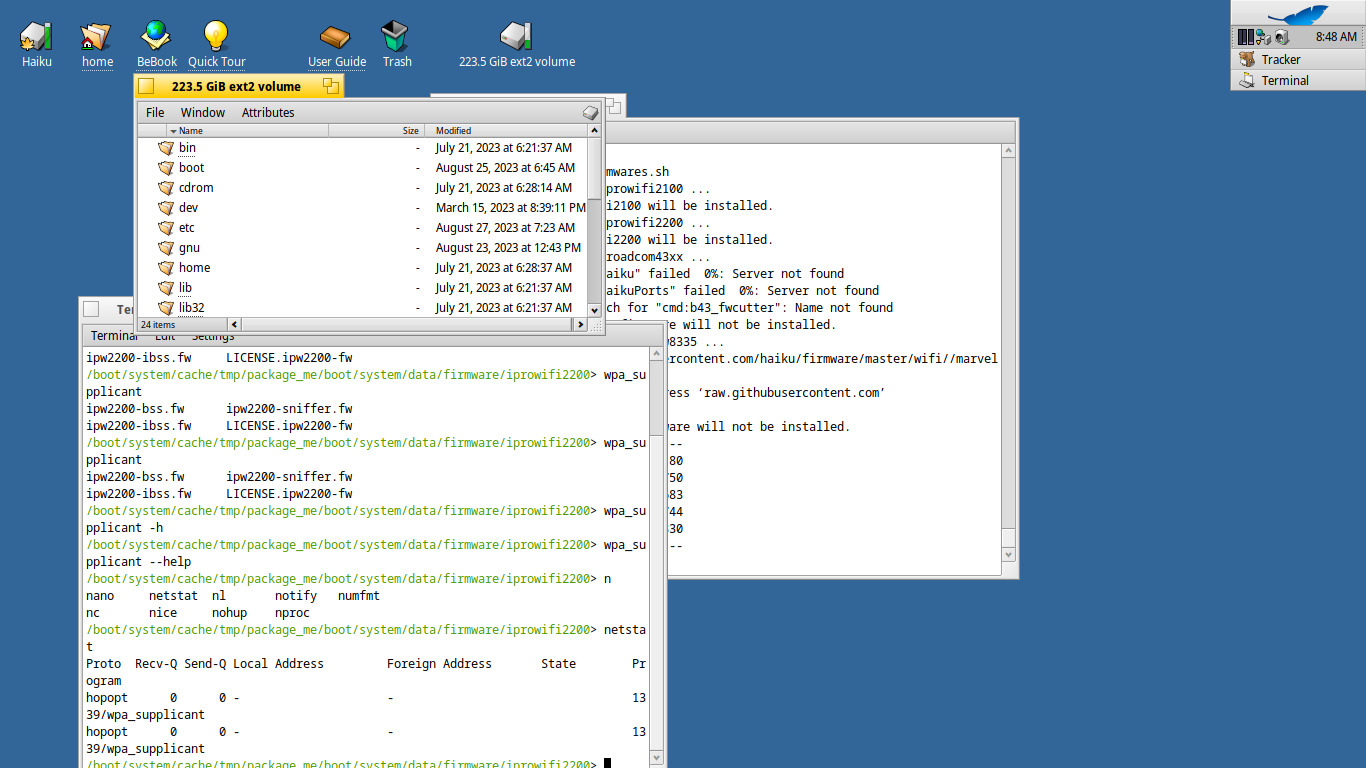The height and width of the screenshot is (768, 1366).
Task: Click the horizontal scrollbar right arrow
Action: [x=580, y=325]
